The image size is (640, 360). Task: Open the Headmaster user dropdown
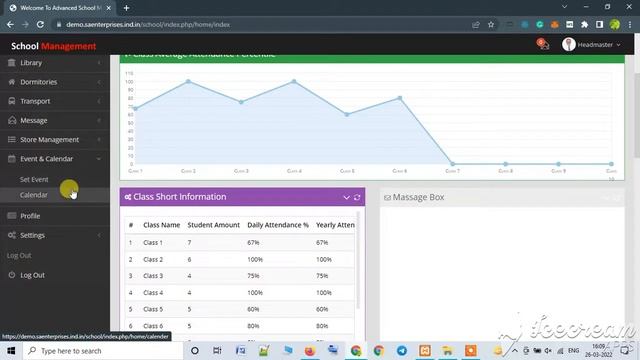coord(591,44)
